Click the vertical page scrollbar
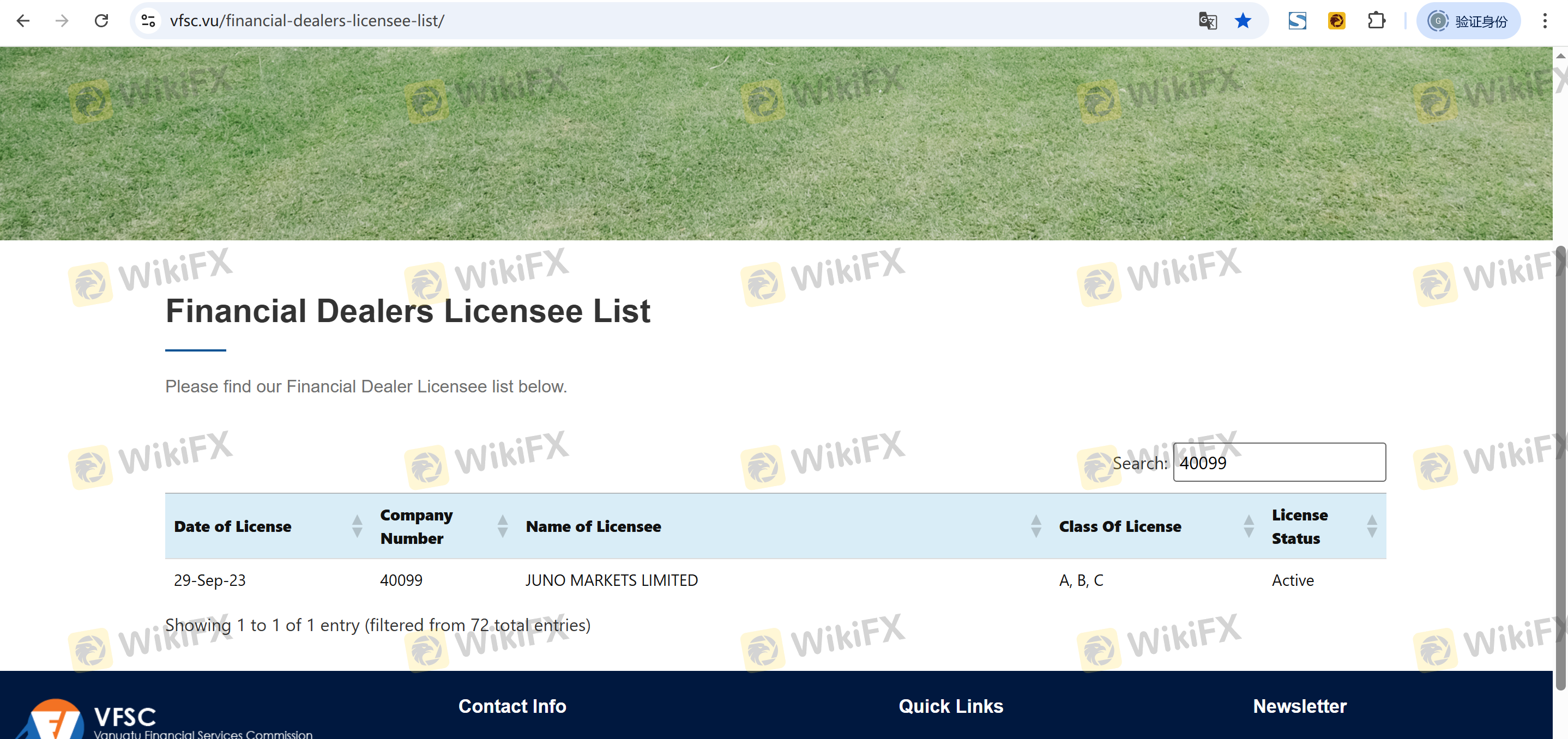 [1560, 468]
